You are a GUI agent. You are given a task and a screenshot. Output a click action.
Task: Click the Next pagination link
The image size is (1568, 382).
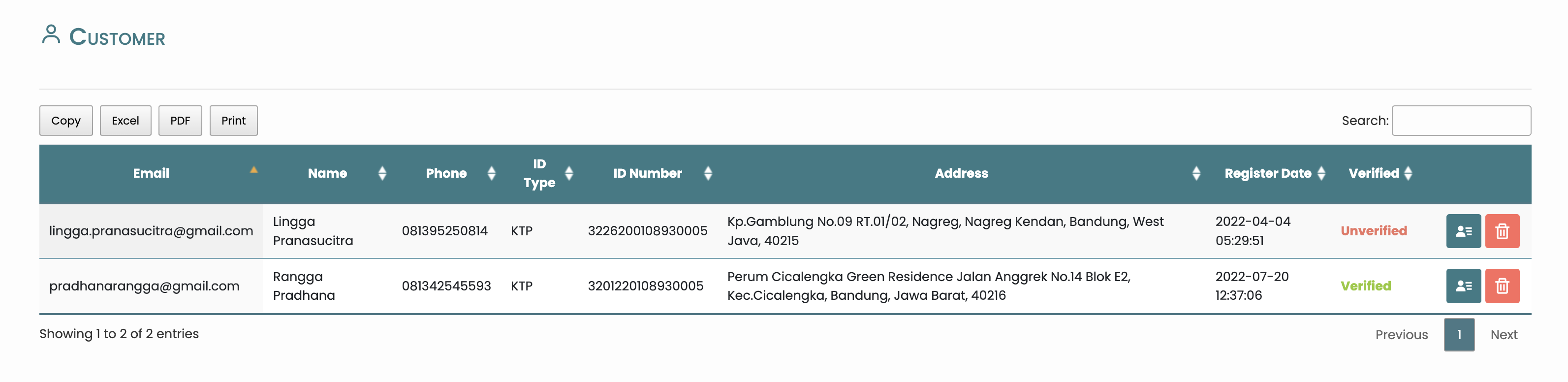1503,334
